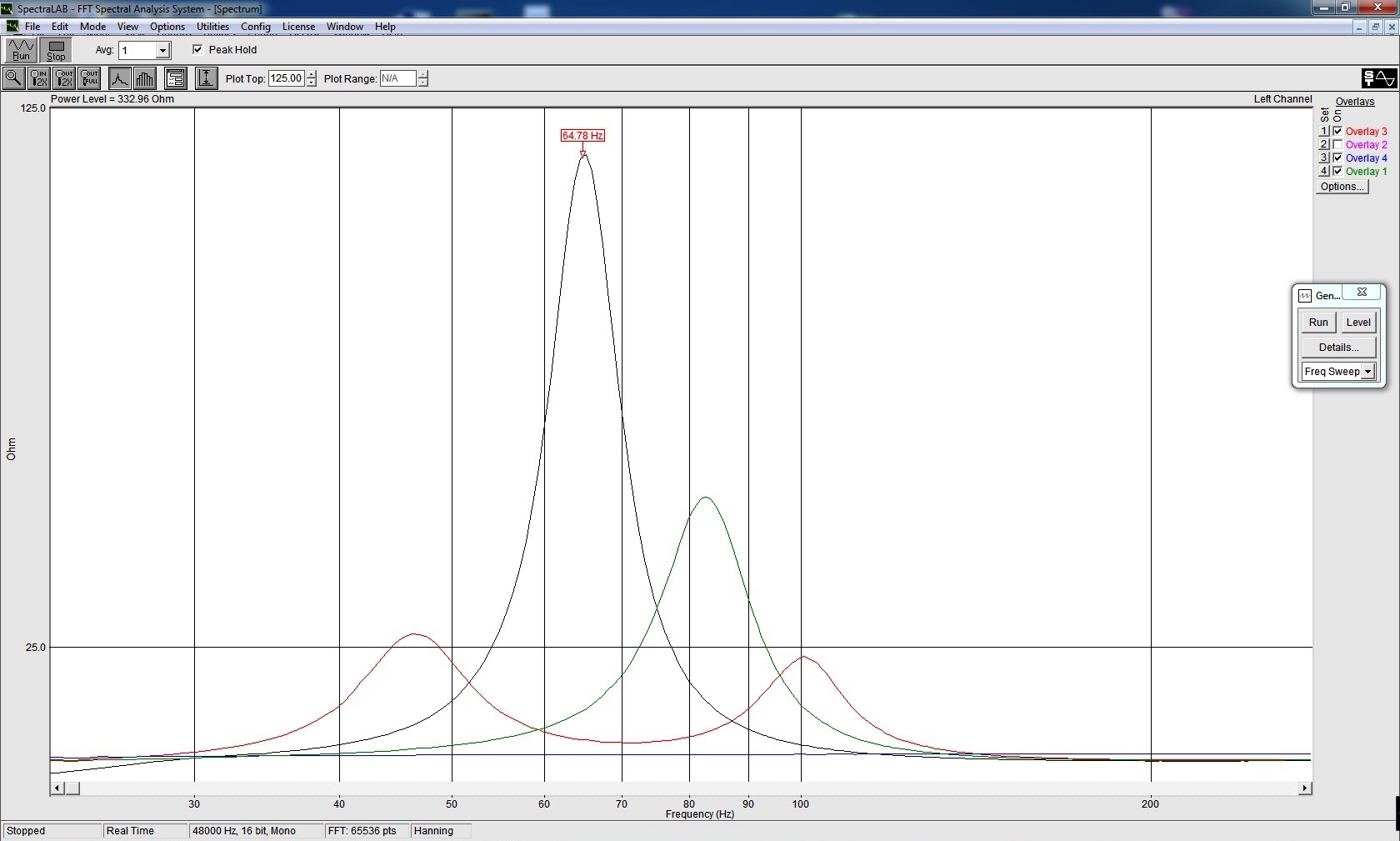Screen dimensions: 1400x841
Task: Disable the Overlay 1 checkbox
Action: coord(1337,172)
